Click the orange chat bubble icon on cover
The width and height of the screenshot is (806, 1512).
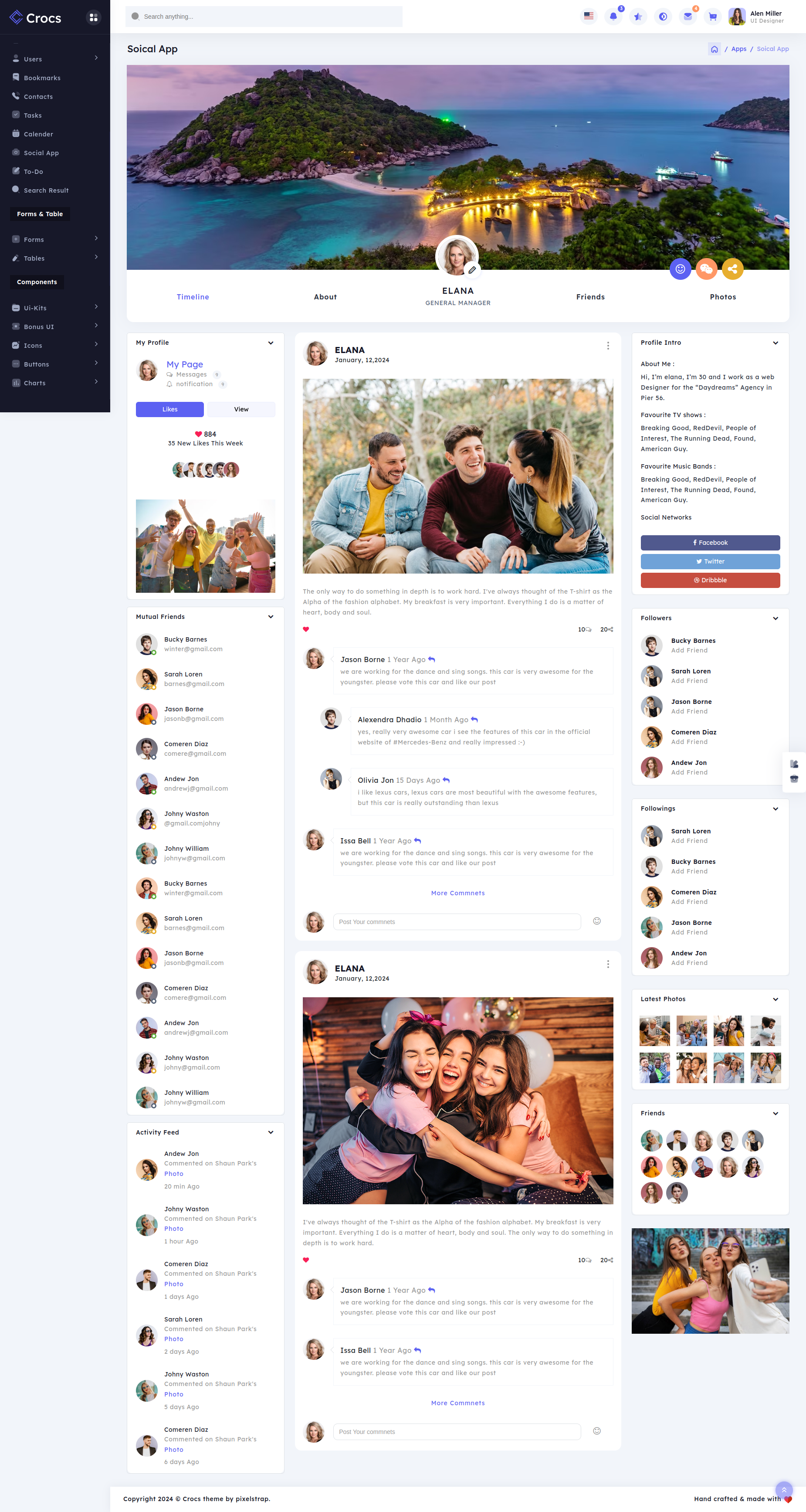pos(706,269)
